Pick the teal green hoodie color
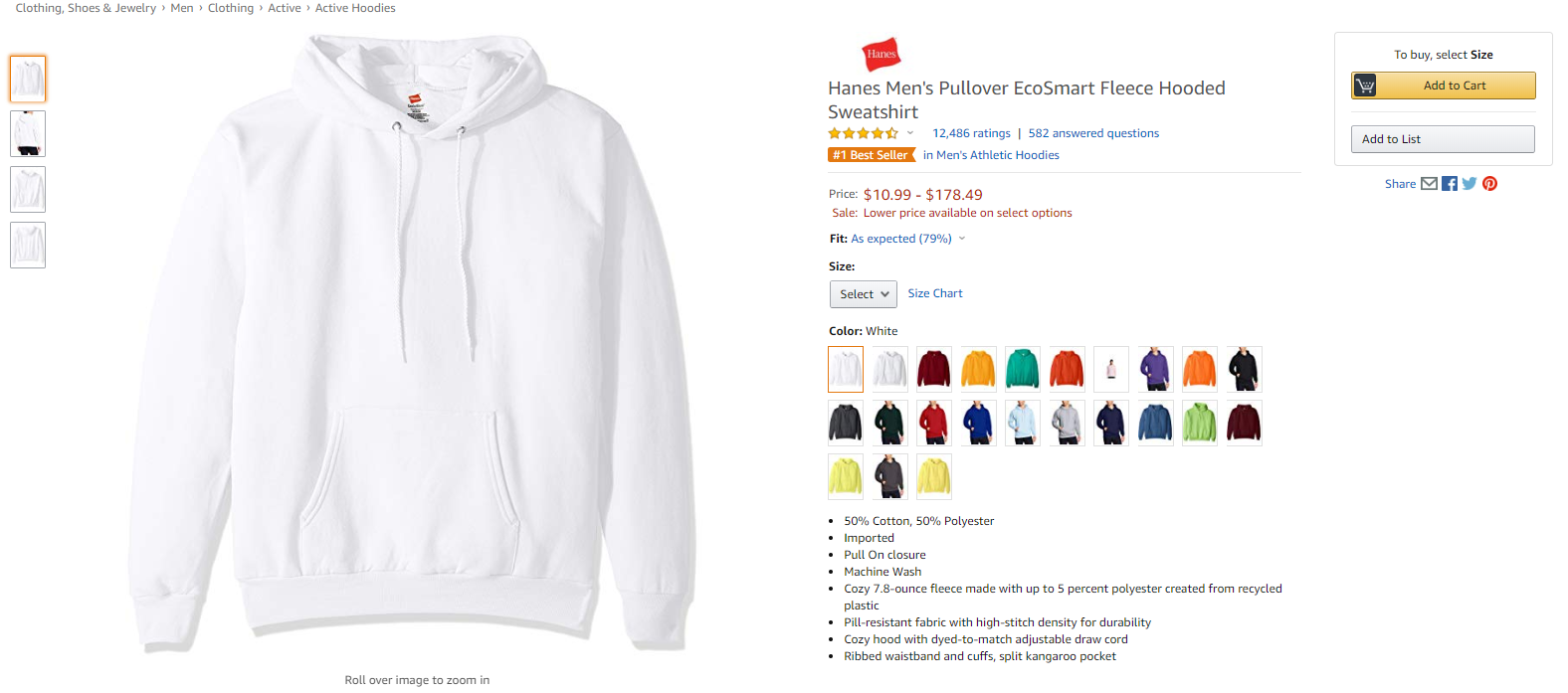Screen dimensions: 1568x693 click(x=1023, y=369)
